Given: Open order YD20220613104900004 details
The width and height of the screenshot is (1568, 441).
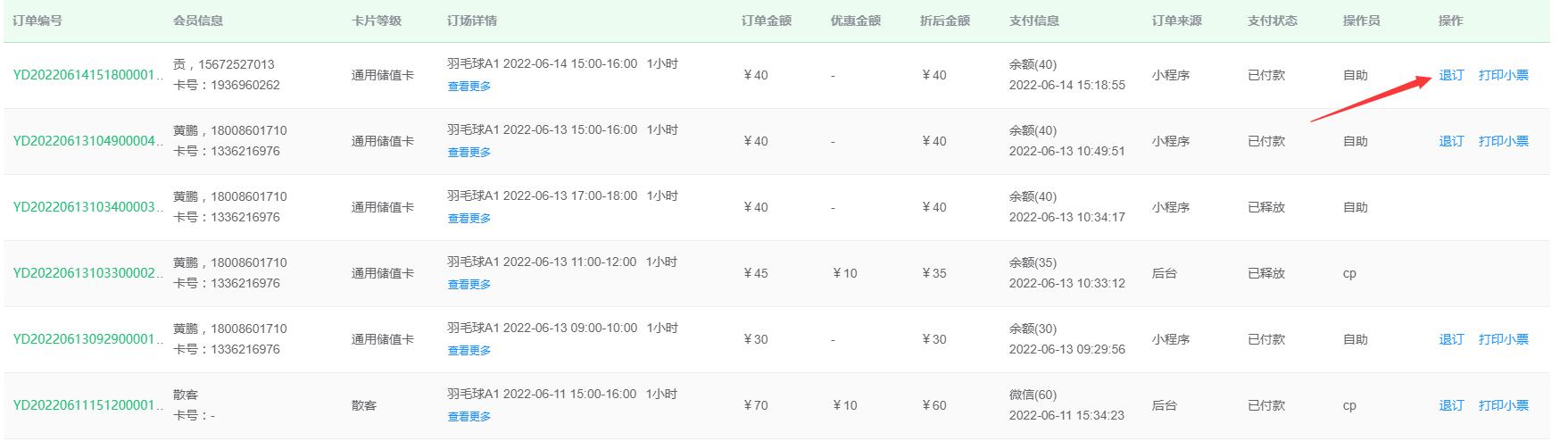Looking at the screenshot, I should click(x=87, y=142).
